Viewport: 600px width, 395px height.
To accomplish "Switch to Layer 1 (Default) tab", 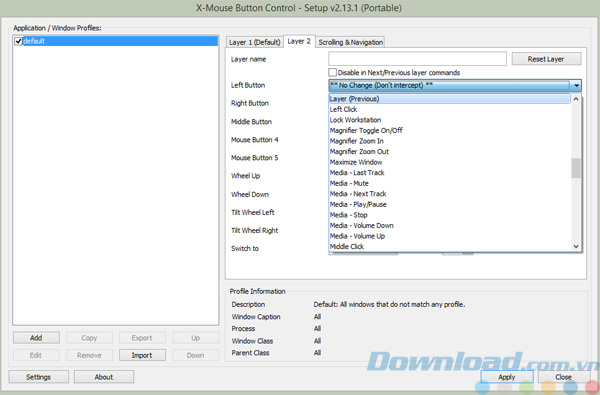I will coord(255,42).
